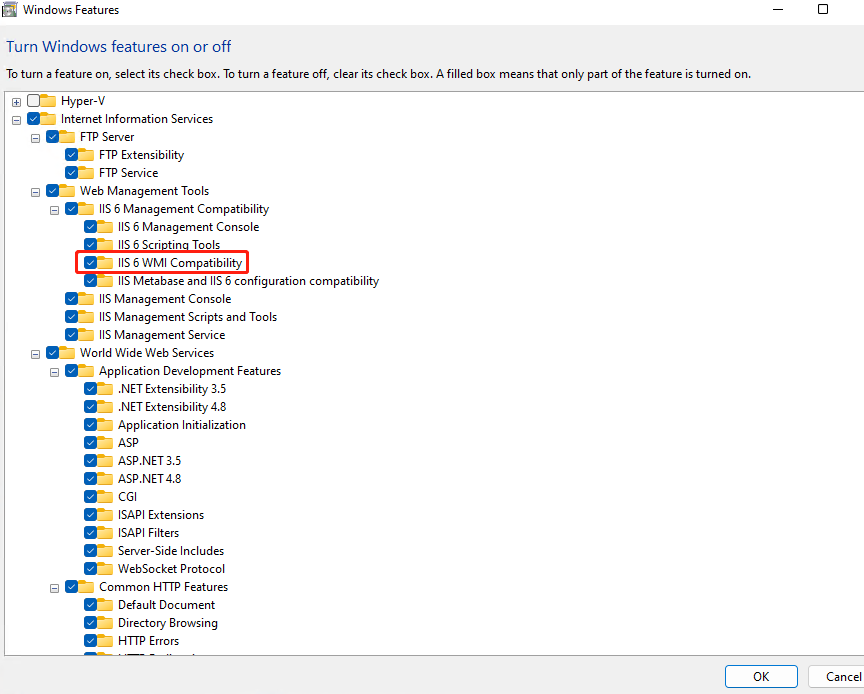Viewport: 864px width, 694px height.
Task: Uncheck IIS Management Scripts and Tools checkbox
Action: click(72, 316)
